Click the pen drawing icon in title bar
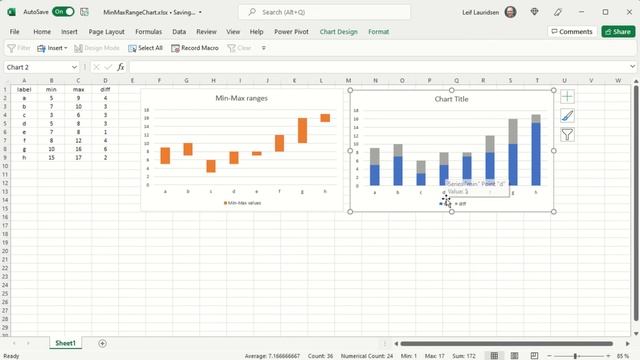 tap(558, 12)
